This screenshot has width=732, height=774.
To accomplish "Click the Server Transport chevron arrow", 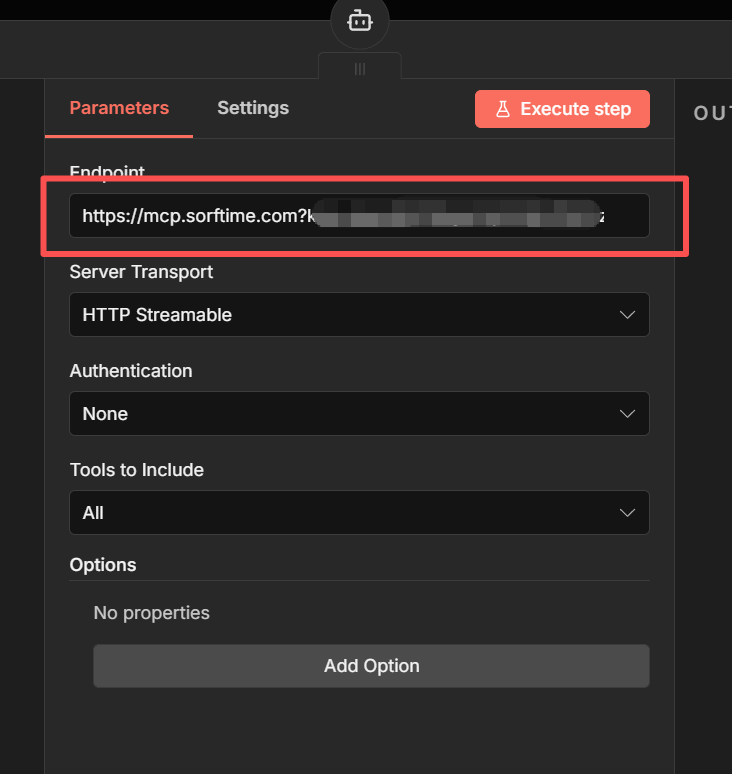I will 627,315.
